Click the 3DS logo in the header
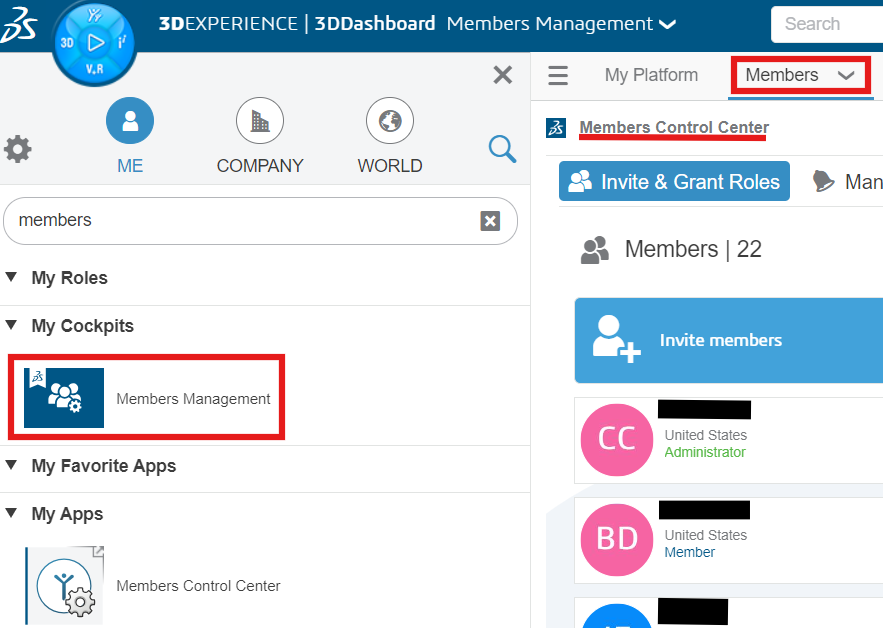The width and height of the screenshot is (883, 628). (19, 26)
